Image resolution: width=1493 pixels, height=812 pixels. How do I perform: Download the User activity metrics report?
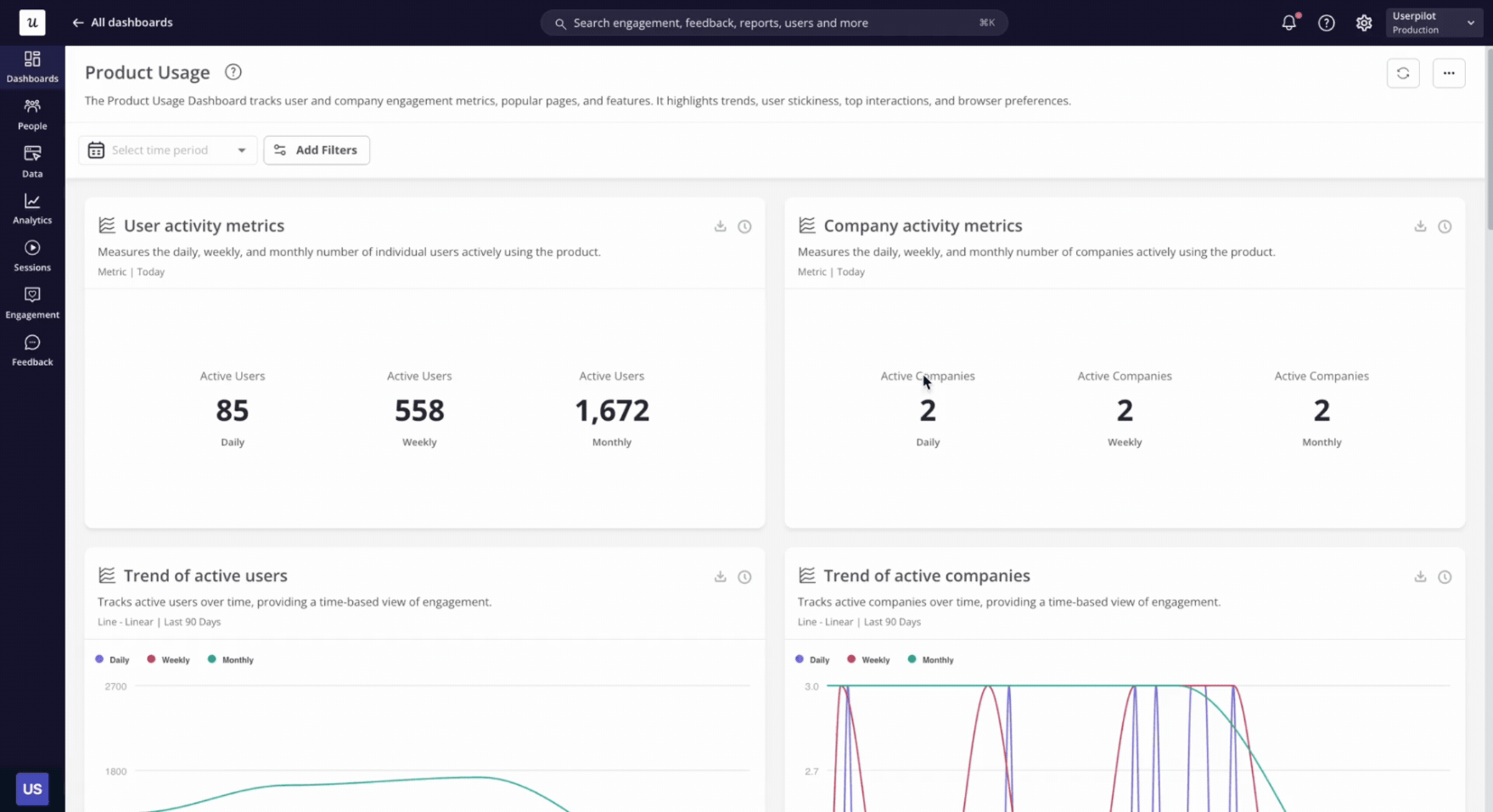[x=720, y=226]
